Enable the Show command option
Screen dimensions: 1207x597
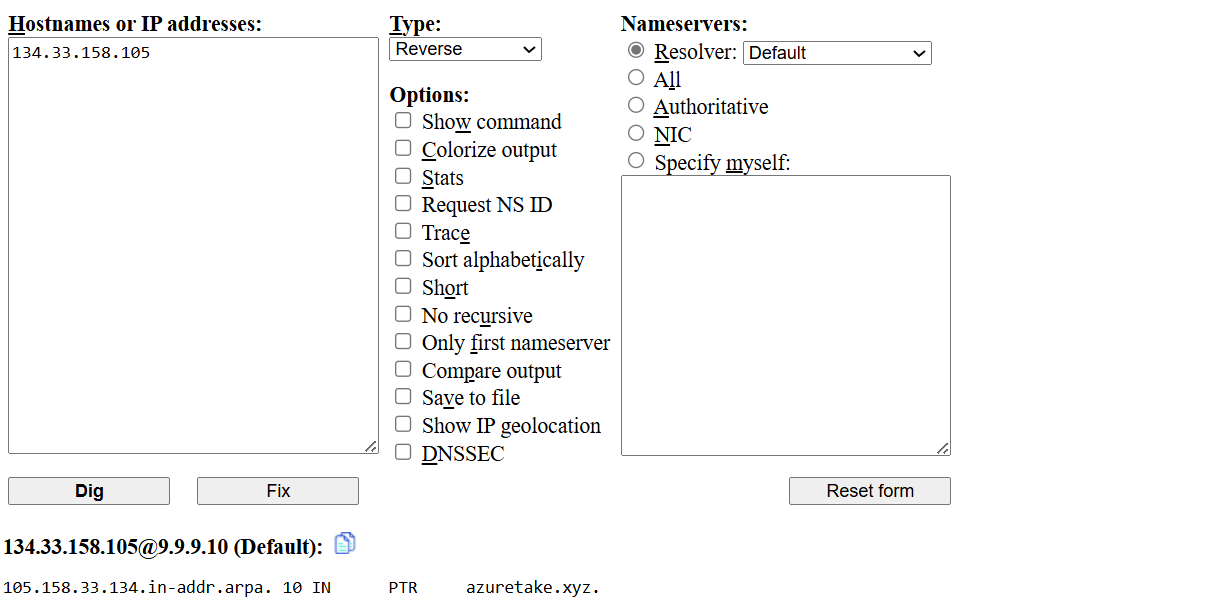(403, 119)
